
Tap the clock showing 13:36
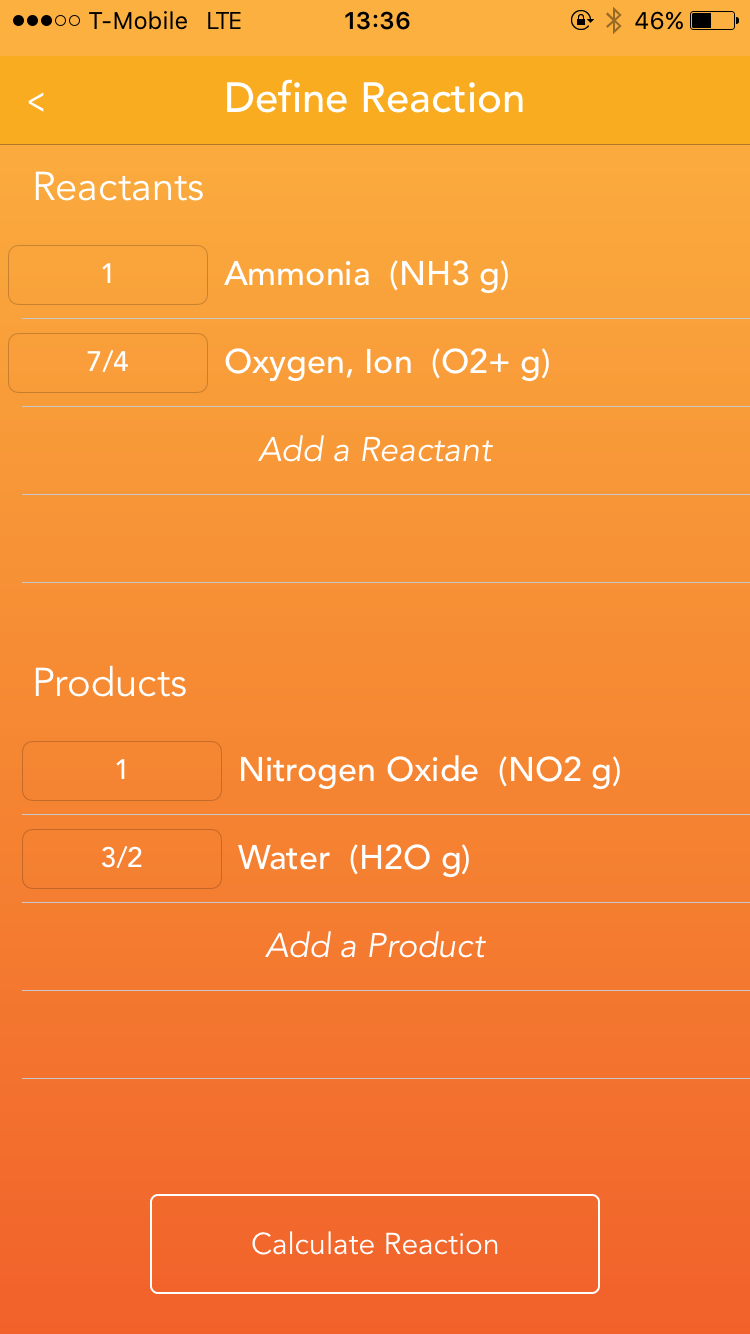click(377, 21)
